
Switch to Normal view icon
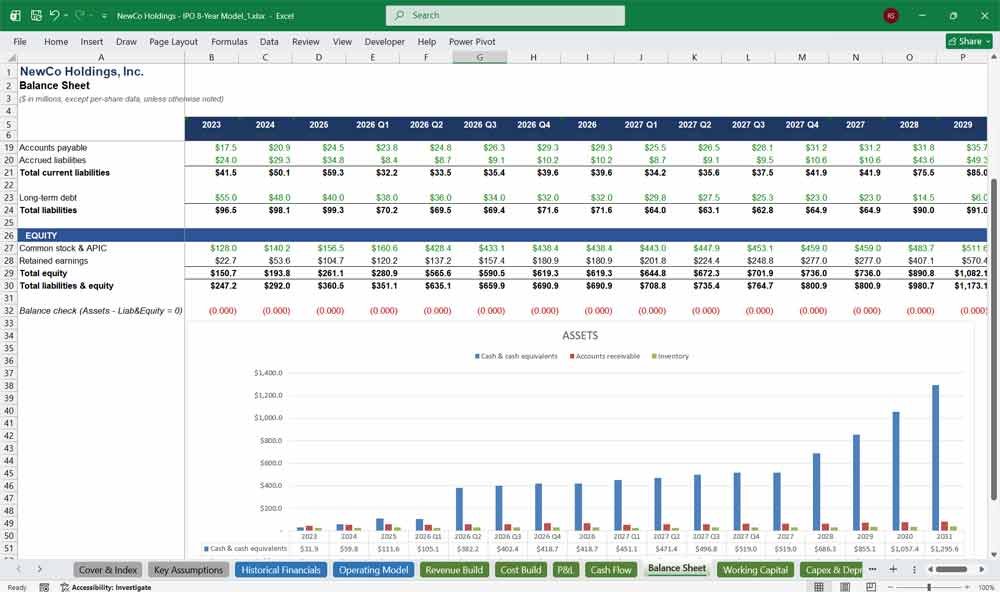click(819, 587)
